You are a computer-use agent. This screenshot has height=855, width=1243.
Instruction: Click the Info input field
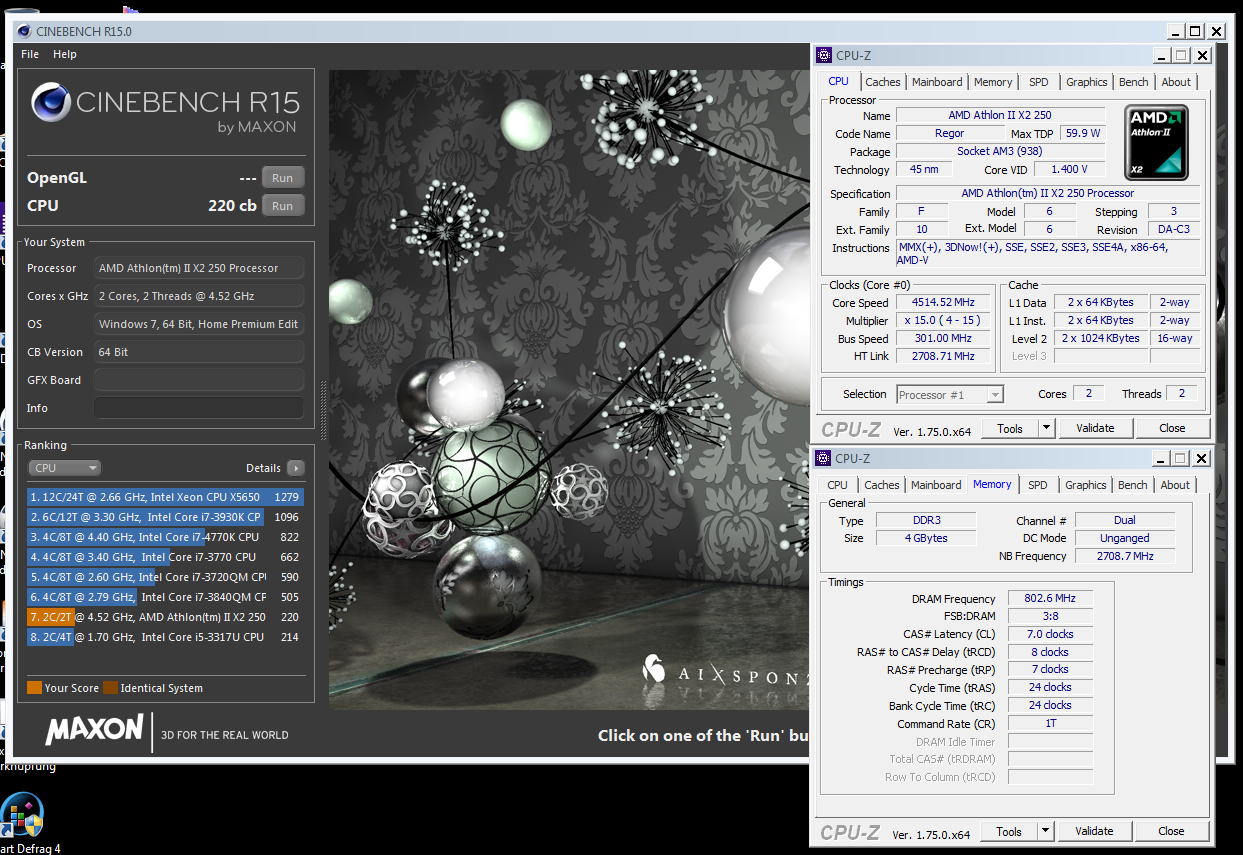pos(198,408)
